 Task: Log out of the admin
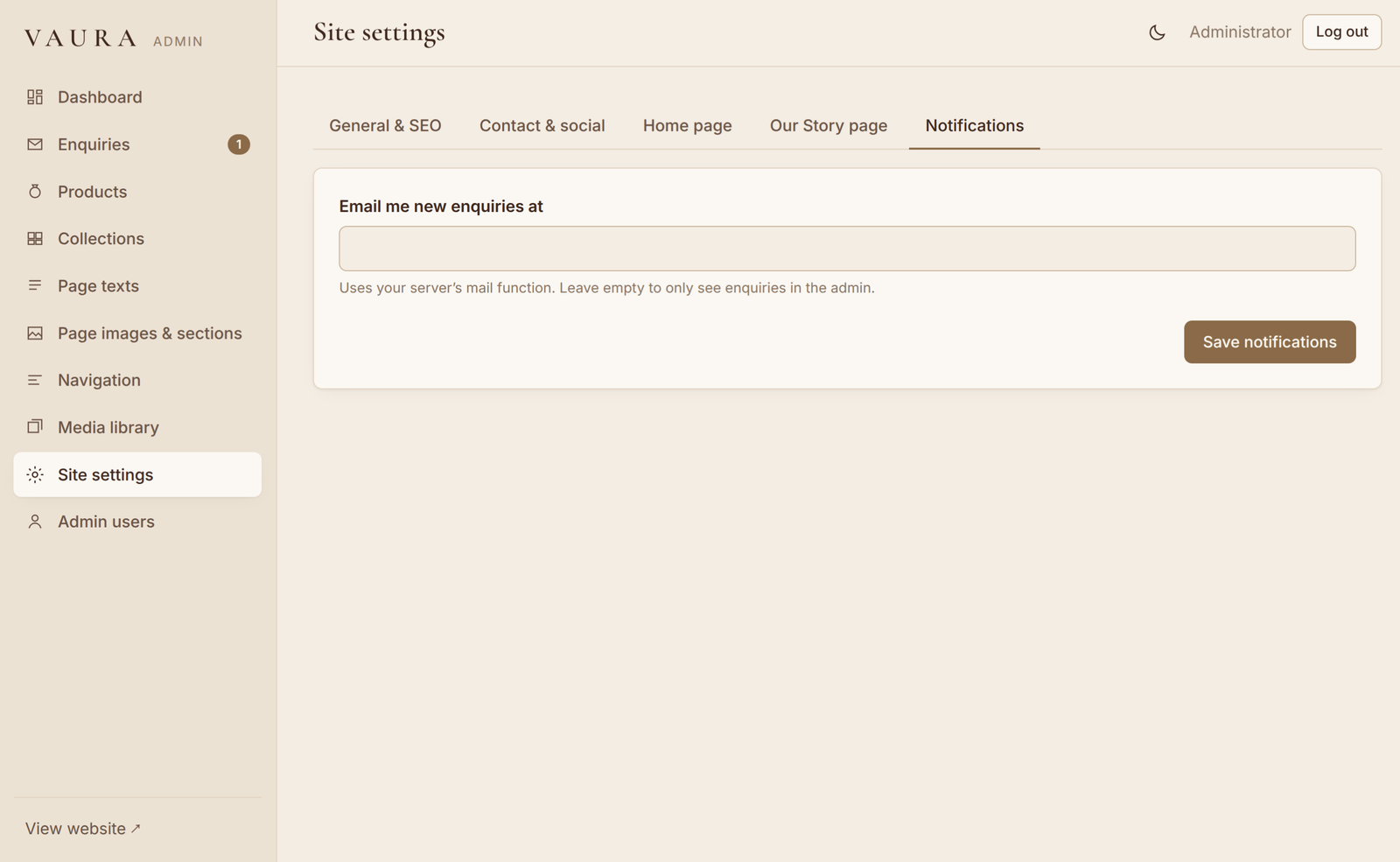point(1341,32)
